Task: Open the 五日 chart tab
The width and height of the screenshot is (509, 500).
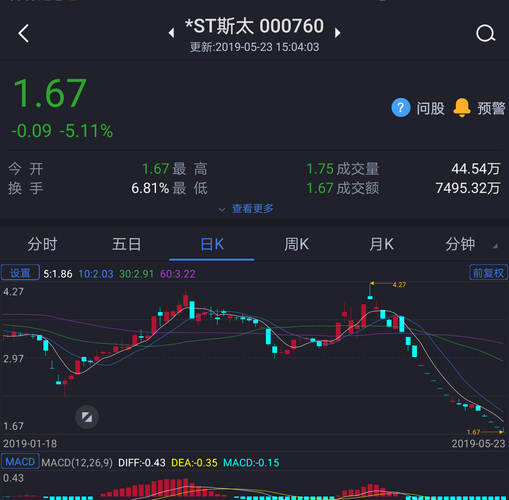Action: (127, 244)
